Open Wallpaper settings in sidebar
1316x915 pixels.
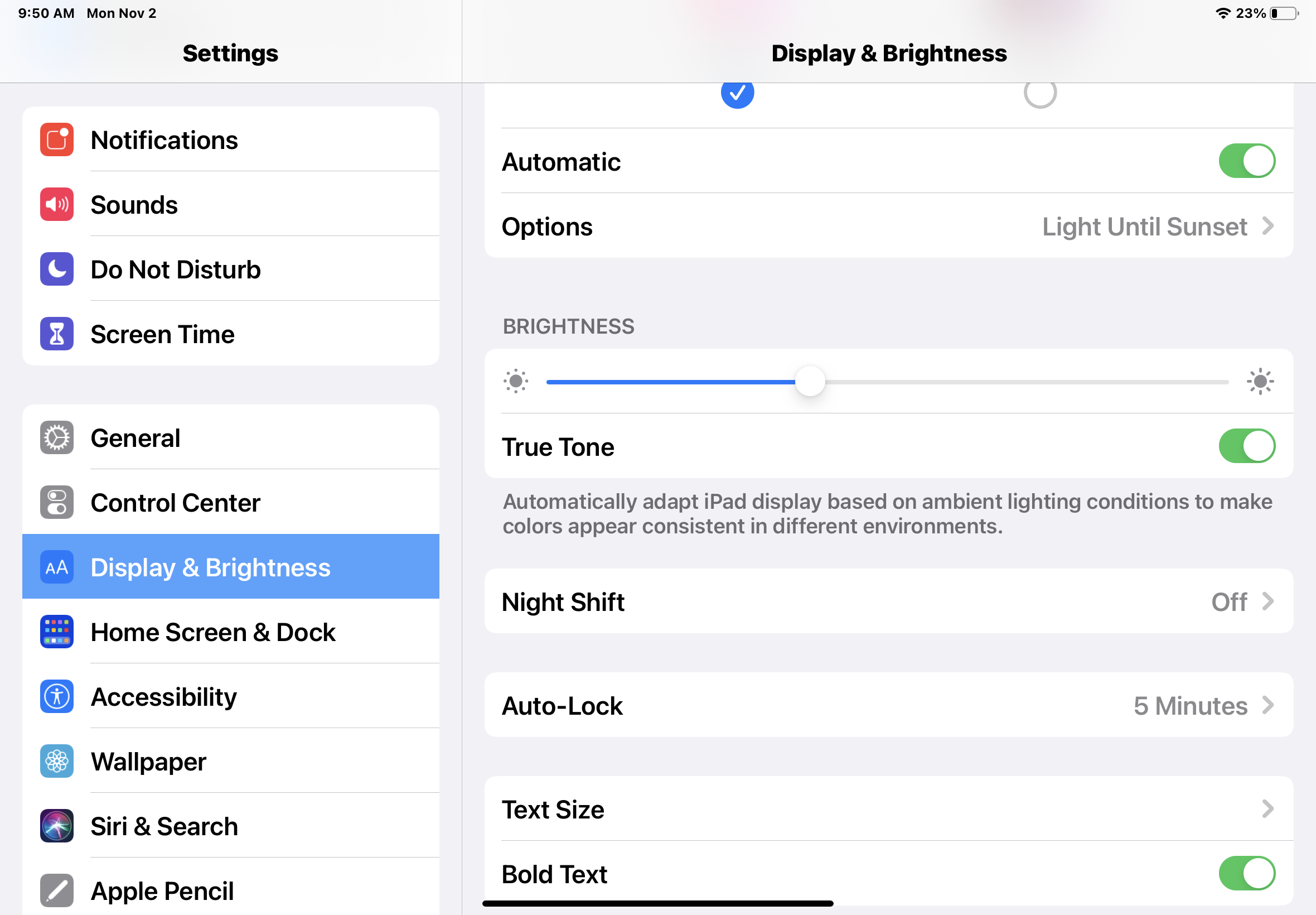click(x=149, y=762)
